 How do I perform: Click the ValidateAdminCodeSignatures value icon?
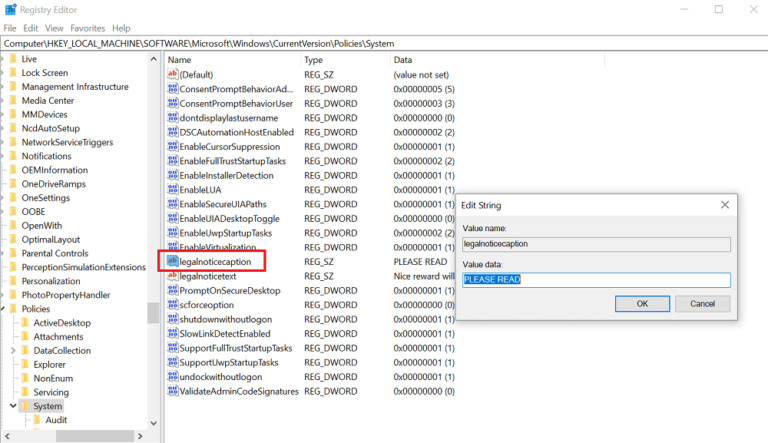[172, 391]
